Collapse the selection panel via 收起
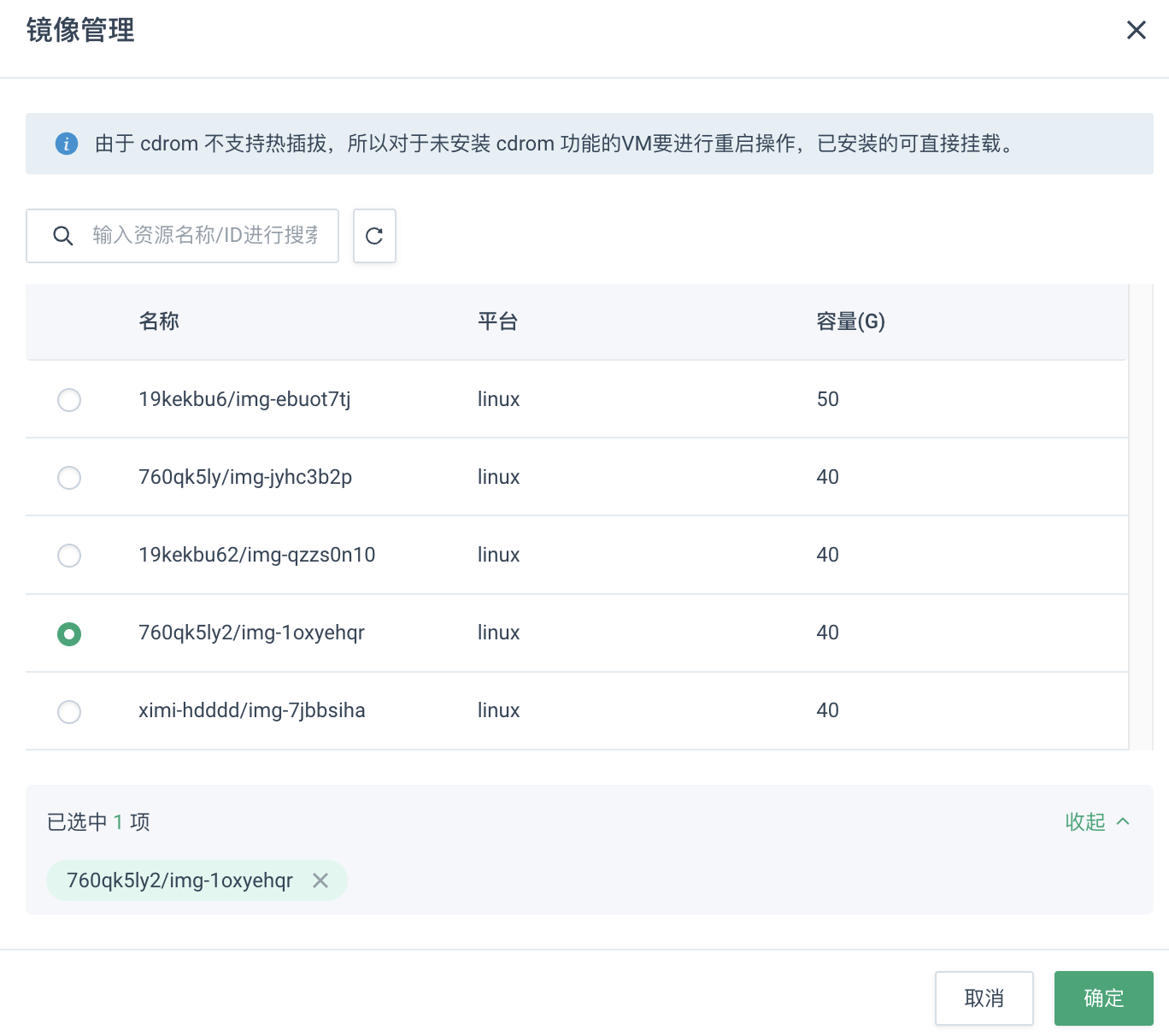Viewport: 1169px width, 1036px height. click(1085, 821)
